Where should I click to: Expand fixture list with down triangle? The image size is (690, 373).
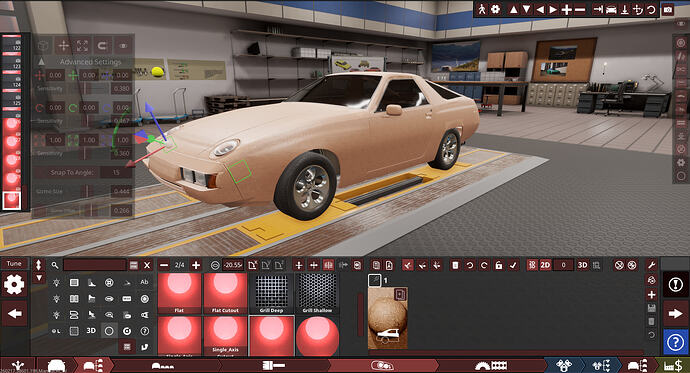coord(39,278)
